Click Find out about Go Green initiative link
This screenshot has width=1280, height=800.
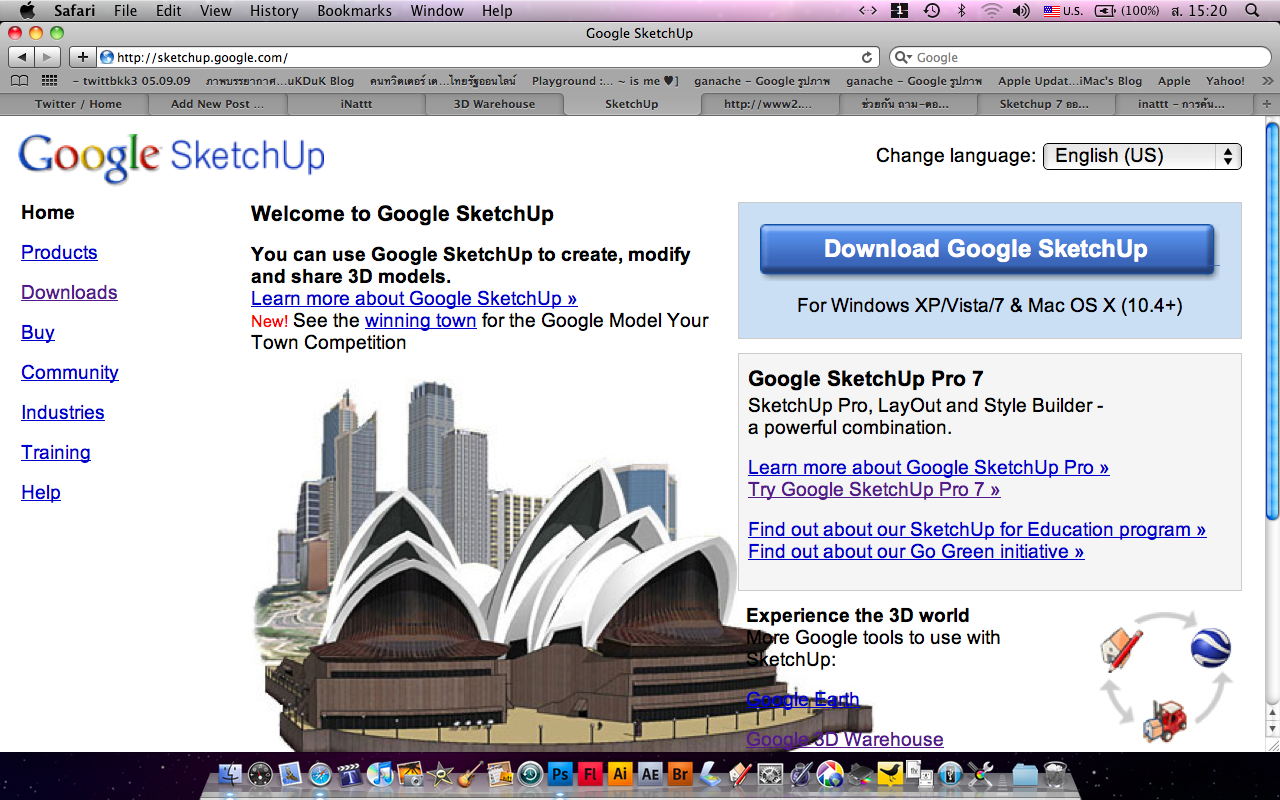(916, 552)
